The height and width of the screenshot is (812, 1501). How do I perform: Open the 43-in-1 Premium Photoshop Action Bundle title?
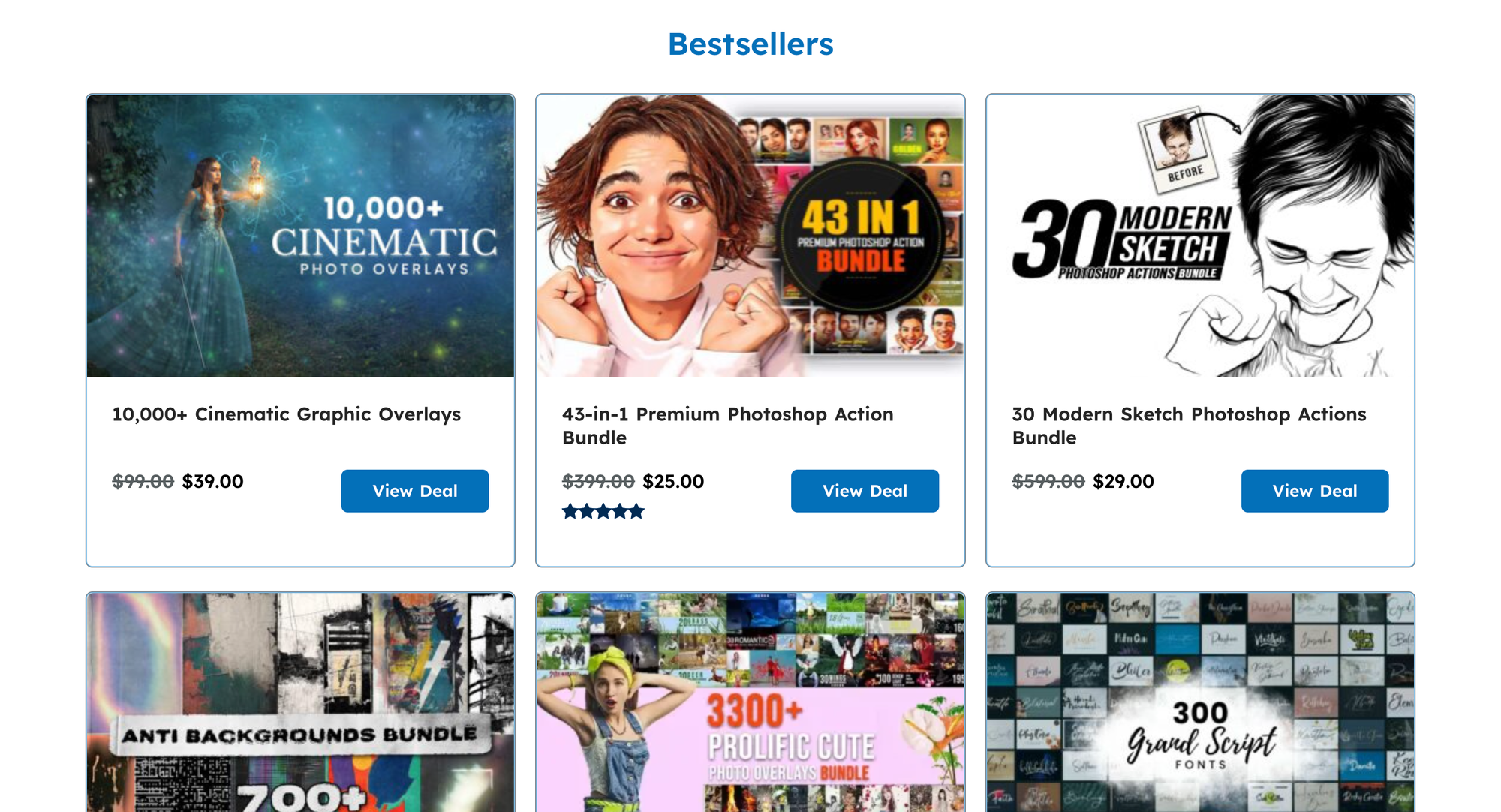click(x=728, y=426)
